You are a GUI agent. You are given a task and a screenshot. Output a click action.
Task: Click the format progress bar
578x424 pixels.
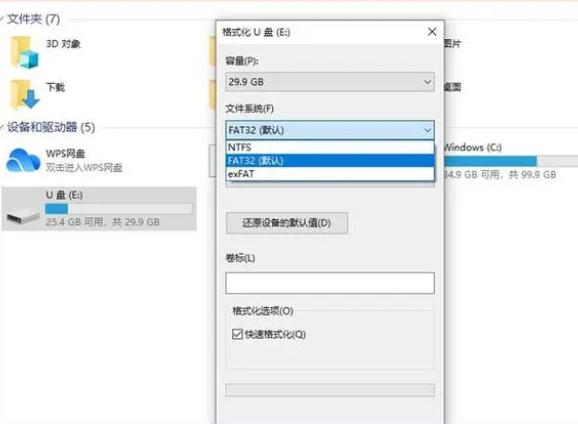(x=330, y=390)
